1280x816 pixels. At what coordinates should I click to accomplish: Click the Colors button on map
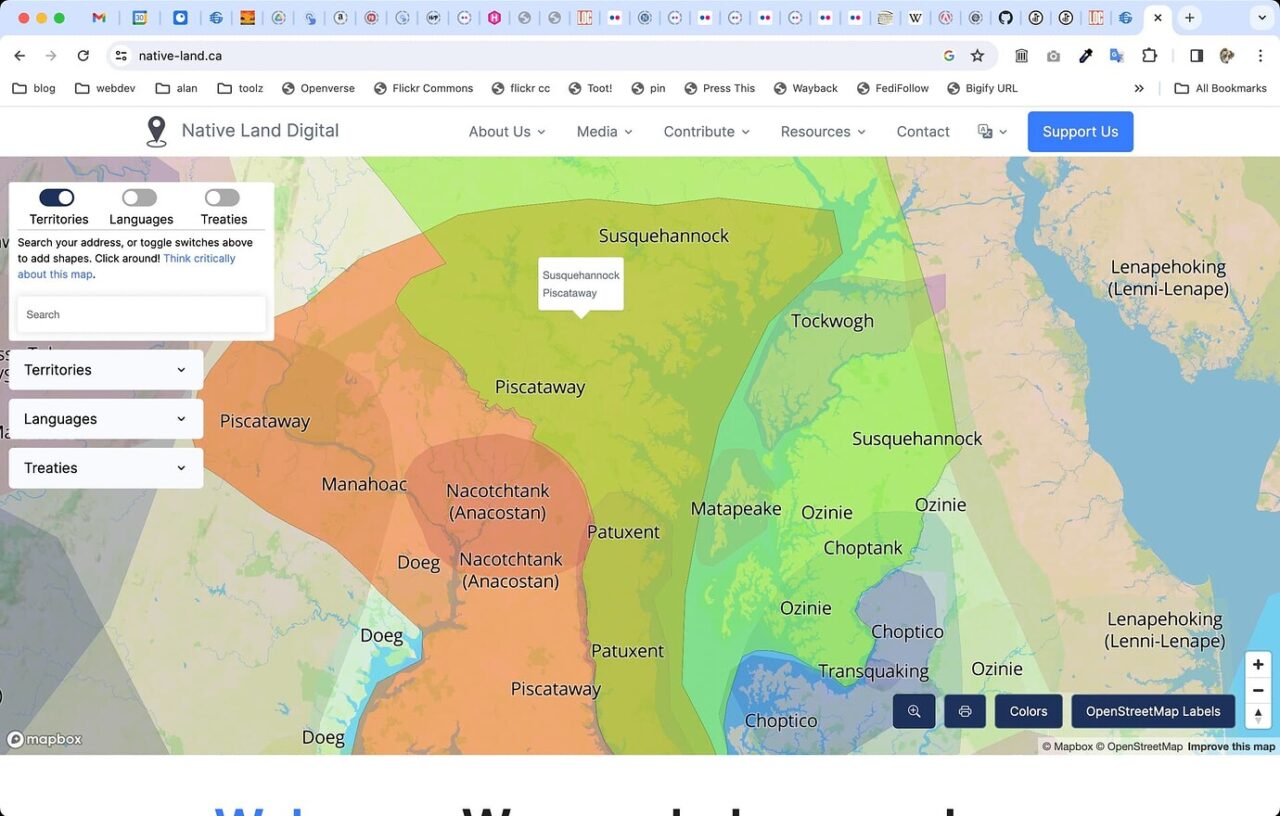tap(1028, 711)
